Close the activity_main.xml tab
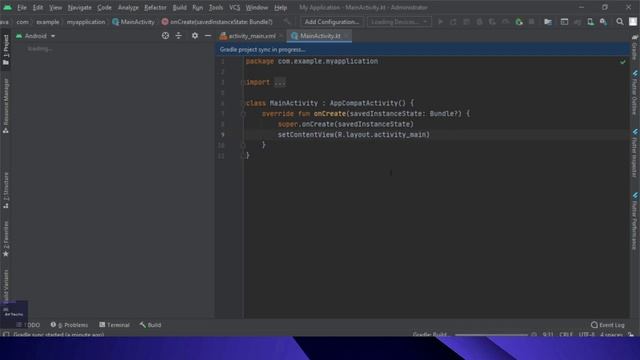Image resolution: width=640 pixels, height=360 pixels. (281, 36)
